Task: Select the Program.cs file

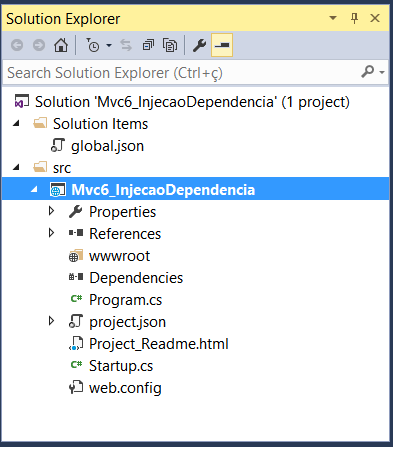Action: tap(125, 300)
